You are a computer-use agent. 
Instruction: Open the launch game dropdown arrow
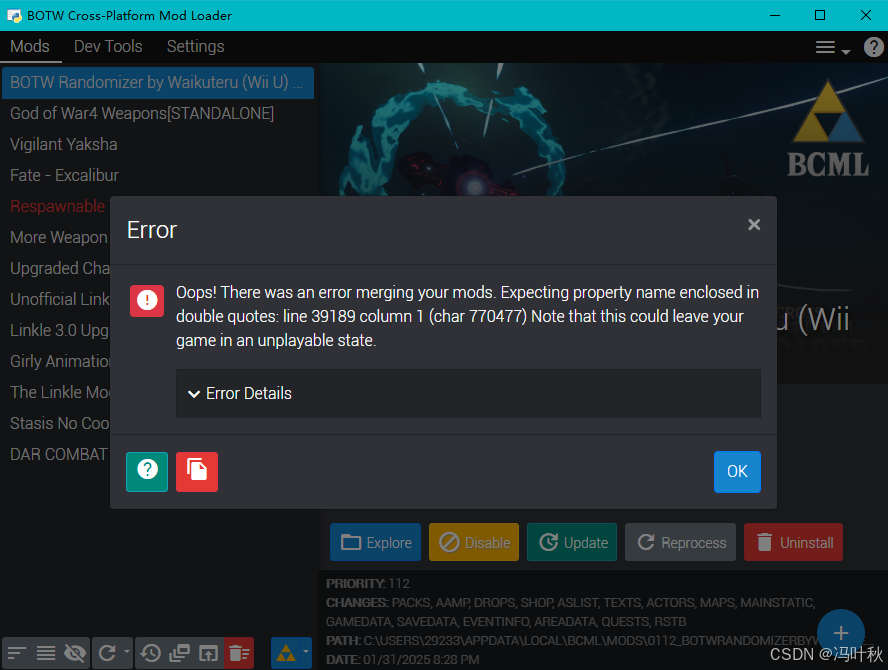(306, 652)
